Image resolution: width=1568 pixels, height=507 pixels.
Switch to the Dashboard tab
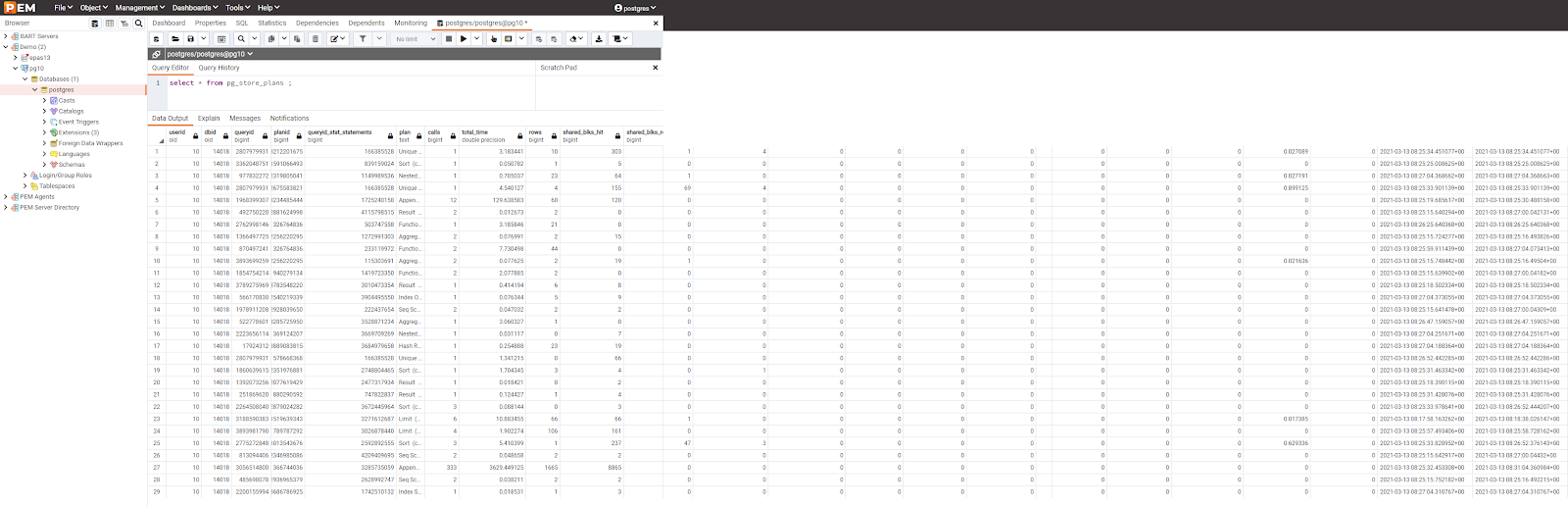click(x=169, y=23)
